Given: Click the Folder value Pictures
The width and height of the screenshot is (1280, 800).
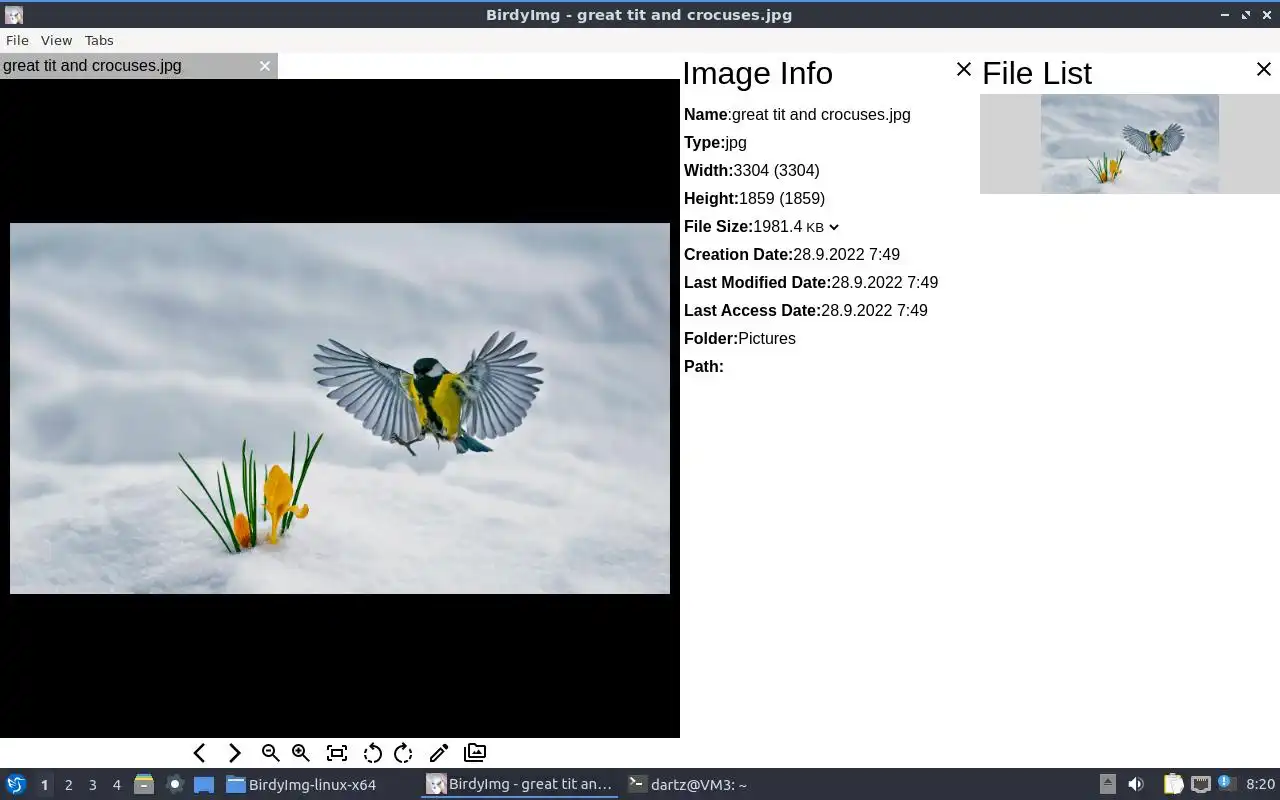Looking at the screenshot, I should click(x=767, y=339).
